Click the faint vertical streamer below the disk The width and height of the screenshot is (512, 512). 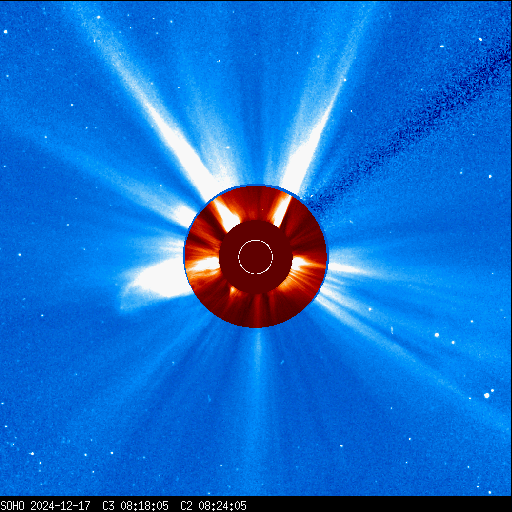258,383
